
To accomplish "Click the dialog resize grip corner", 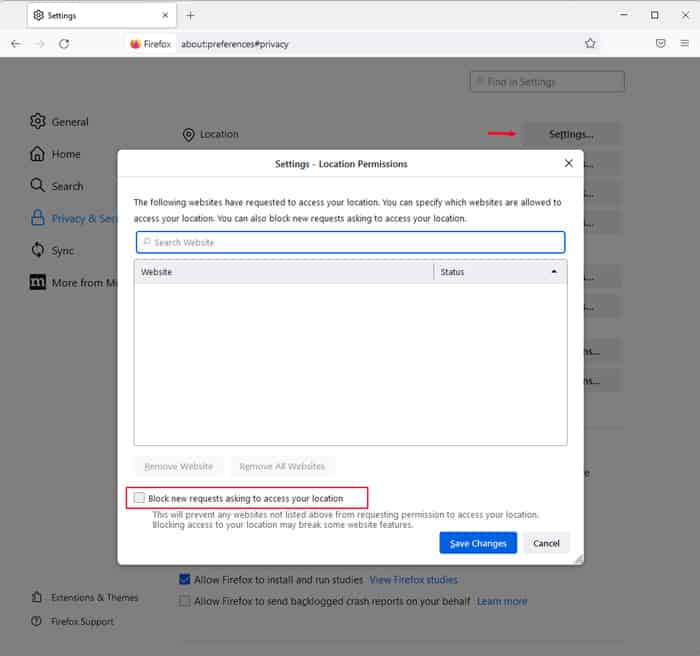I will click(579, 560).
